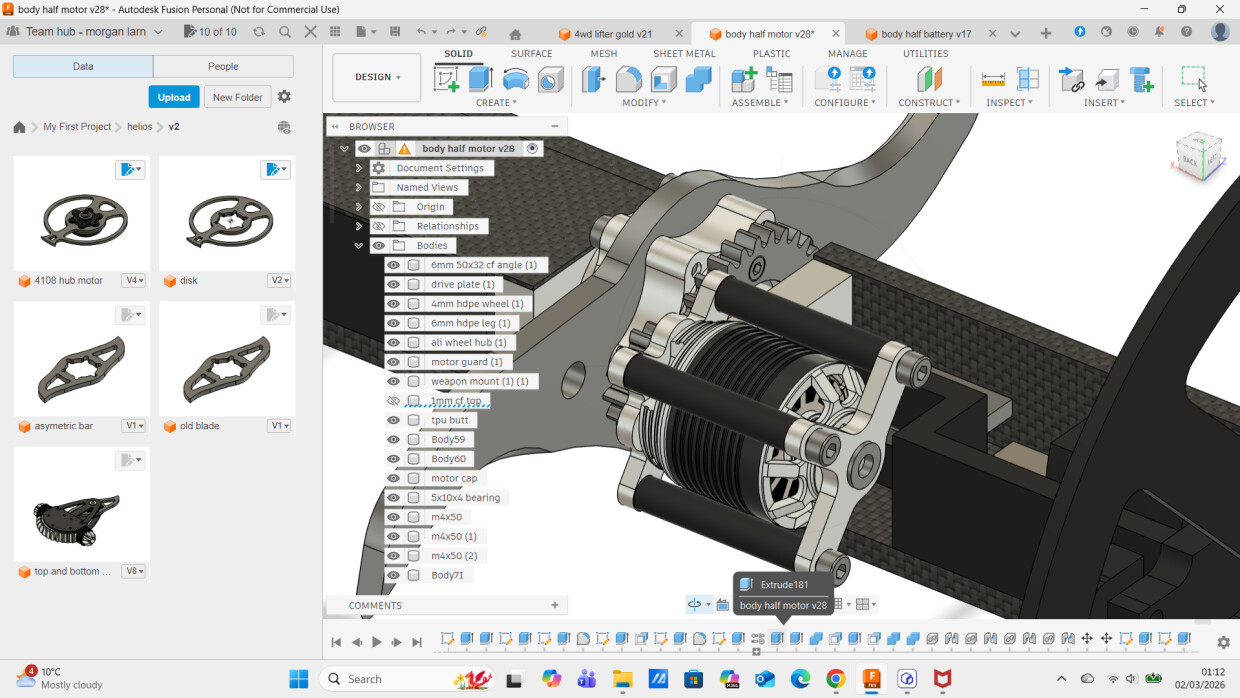Open the CREATE dropdown menu
The image size is (1240, 698).
(496, 103)
